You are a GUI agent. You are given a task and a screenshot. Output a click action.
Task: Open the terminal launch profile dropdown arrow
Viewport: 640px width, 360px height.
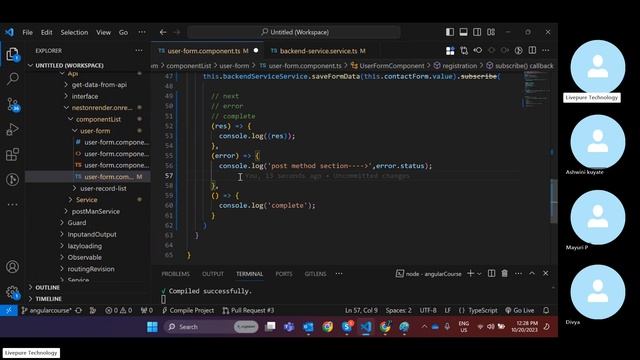479,274
